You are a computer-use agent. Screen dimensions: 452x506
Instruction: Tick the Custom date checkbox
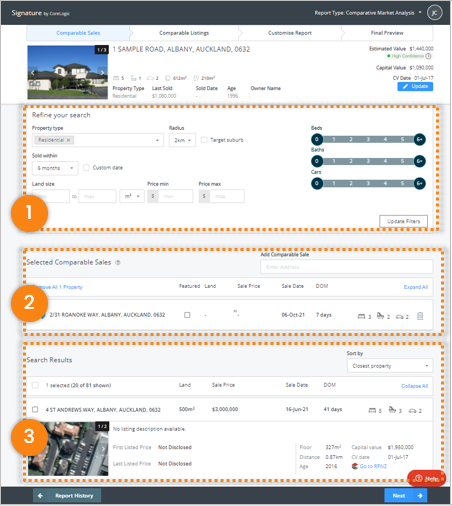(x=86, y=167)
